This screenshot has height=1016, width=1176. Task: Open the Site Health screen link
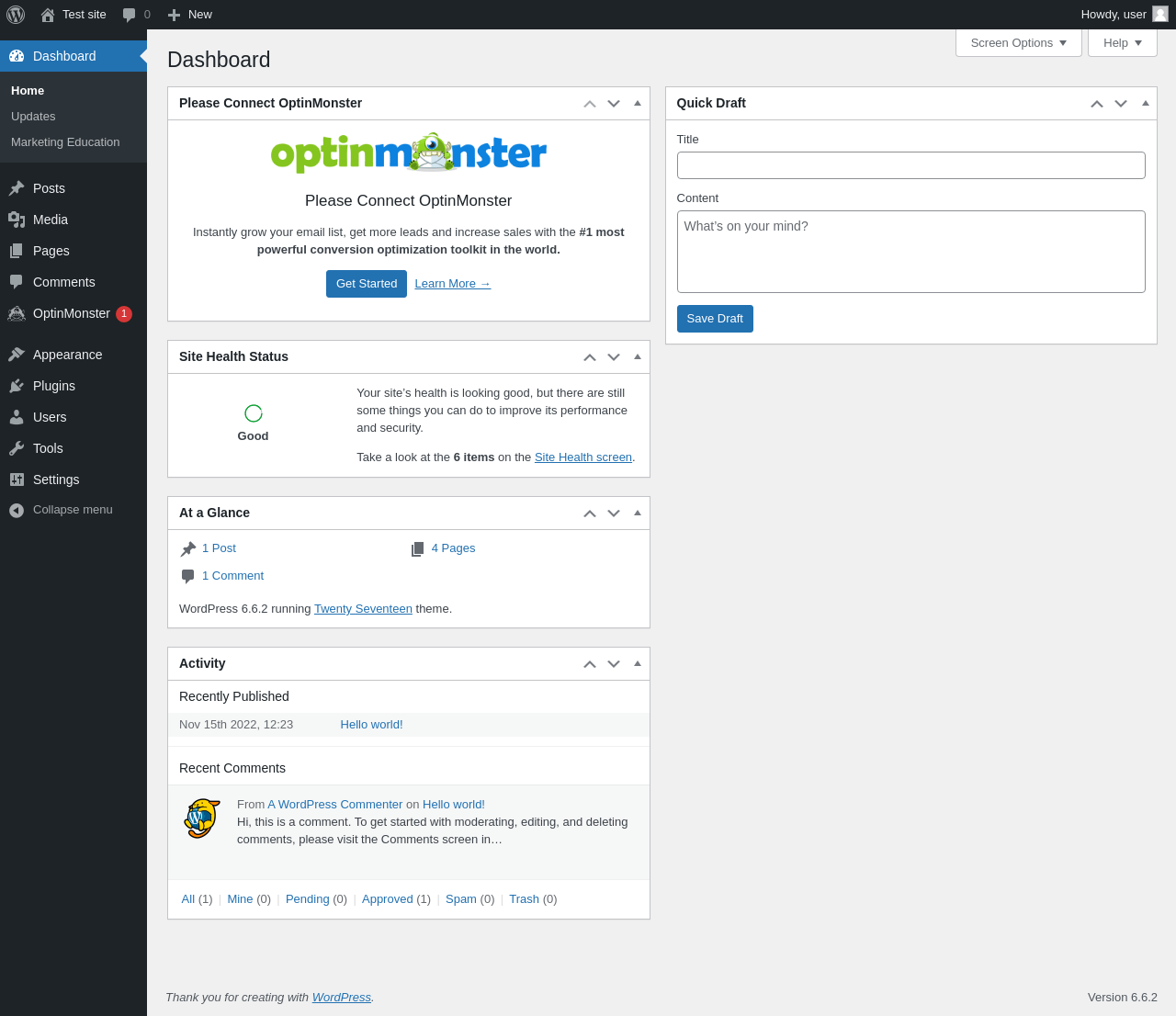point(583,457)
